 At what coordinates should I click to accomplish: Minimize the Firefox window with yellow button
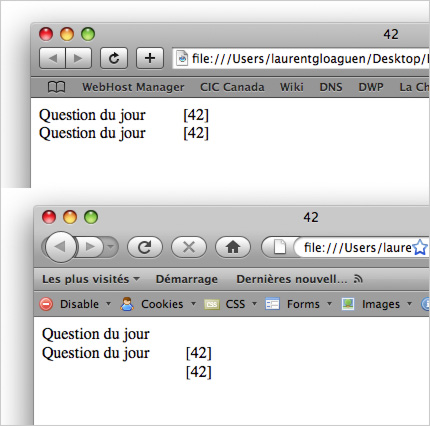(70, 217)
